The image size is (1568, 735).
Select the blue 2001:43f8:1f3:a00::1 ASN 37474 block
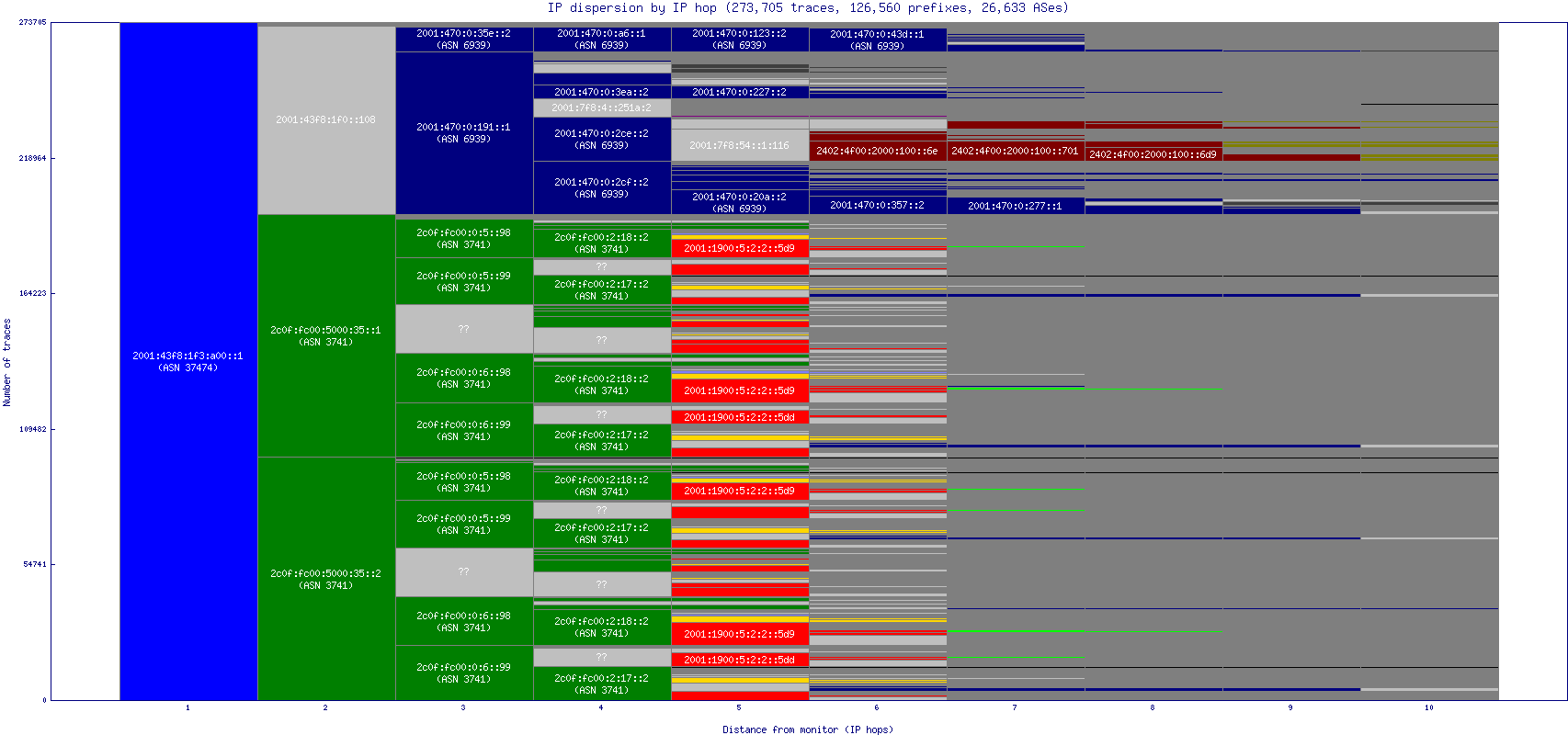click(x=188, y=361)
